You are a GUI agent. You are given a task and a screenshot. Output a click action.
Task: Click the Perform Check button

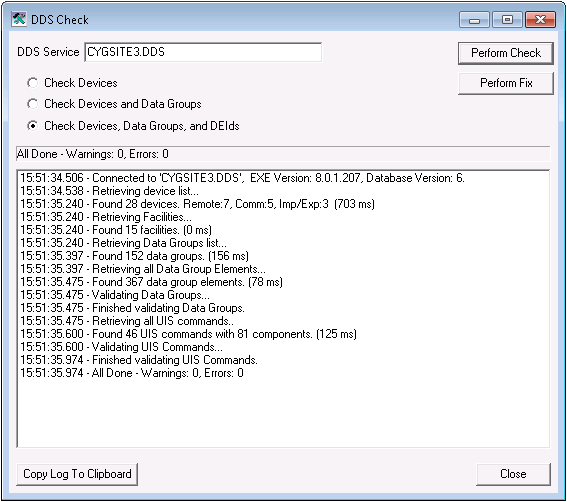(506, 53)
